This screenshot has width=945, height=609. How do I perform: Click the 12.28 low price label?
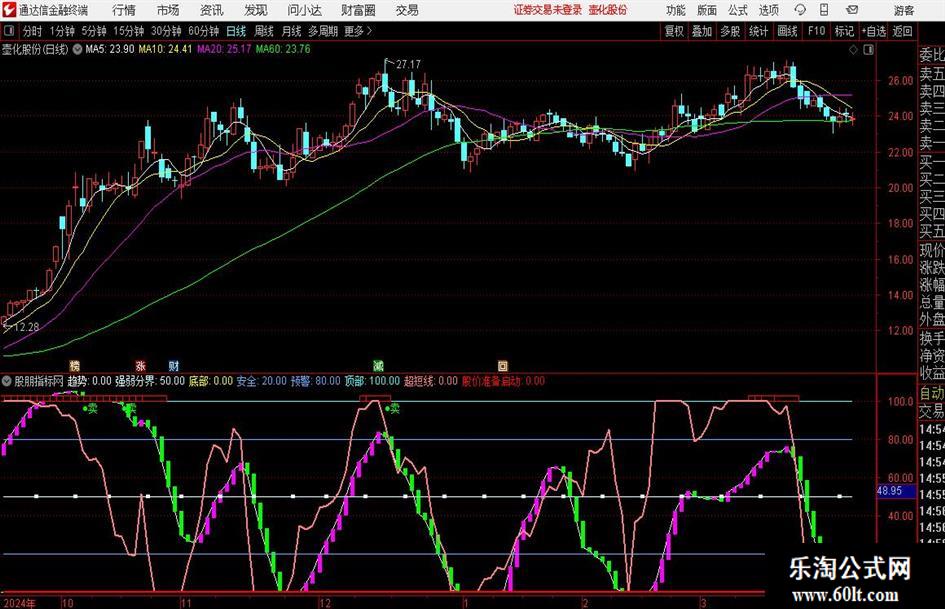pos(26,327)
